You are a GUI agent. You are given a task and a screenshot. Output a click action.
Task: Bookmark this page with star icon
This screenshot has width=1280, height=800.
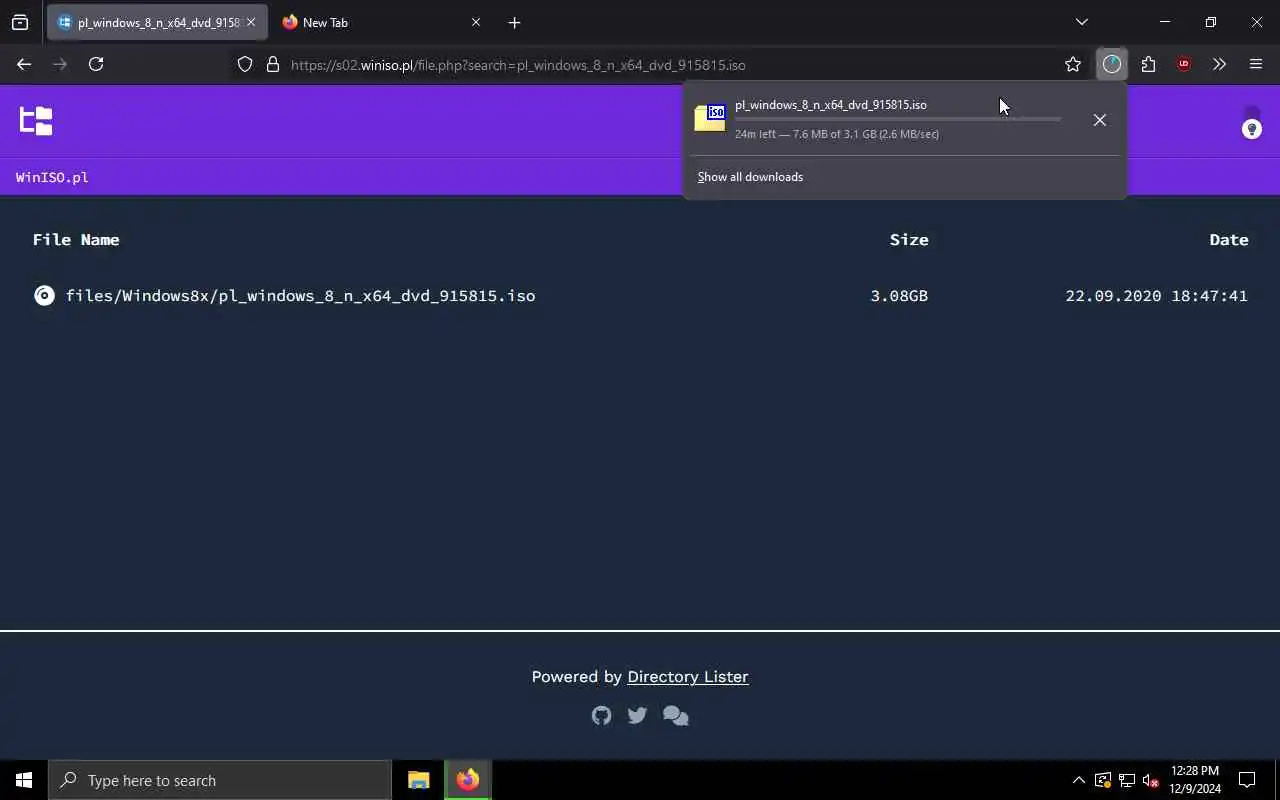1073,64
